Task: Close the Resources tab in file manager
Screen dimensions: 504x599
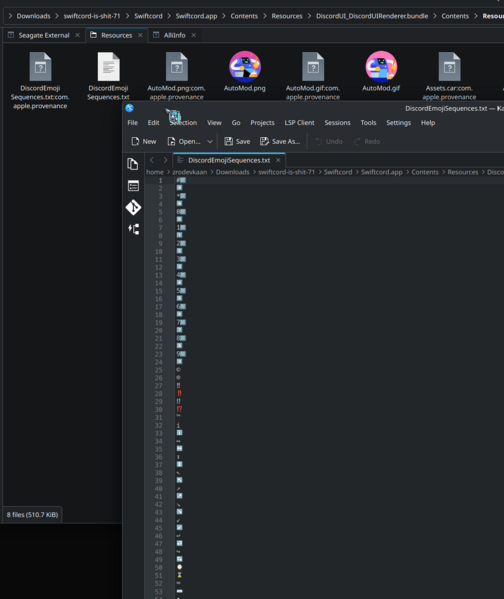Action: [140, 35]
